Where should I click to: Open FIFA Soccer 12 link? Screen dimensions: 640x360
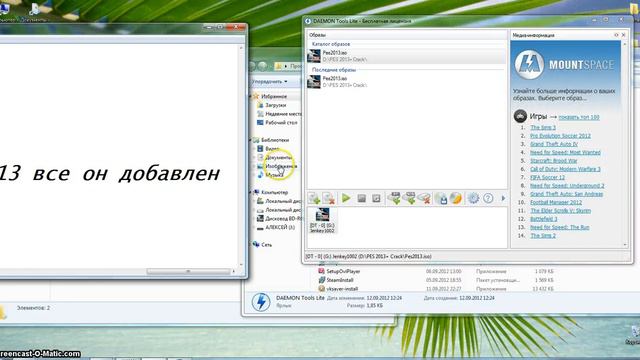pyautogui.click(x=547, y=178)
